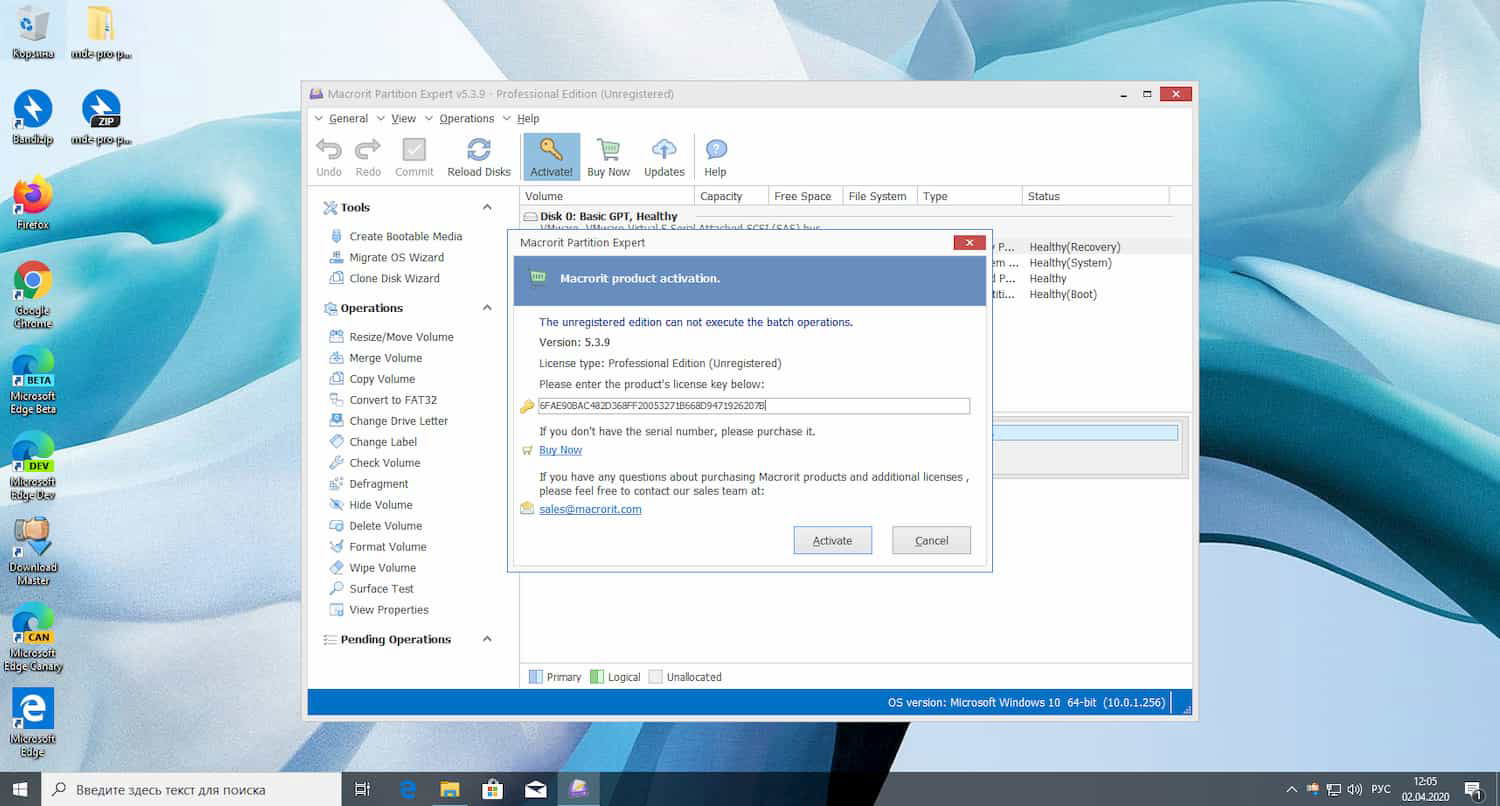1500x806 pixels.
Task: Select Change Drive Letter
Action: [x=398, y=421]
